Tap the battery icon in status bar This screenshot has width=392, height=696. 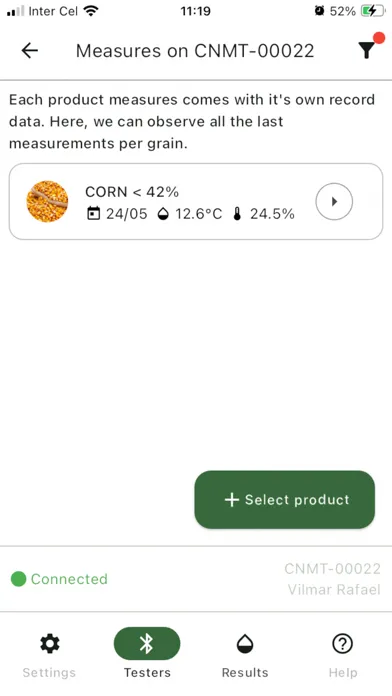[372, 11]
